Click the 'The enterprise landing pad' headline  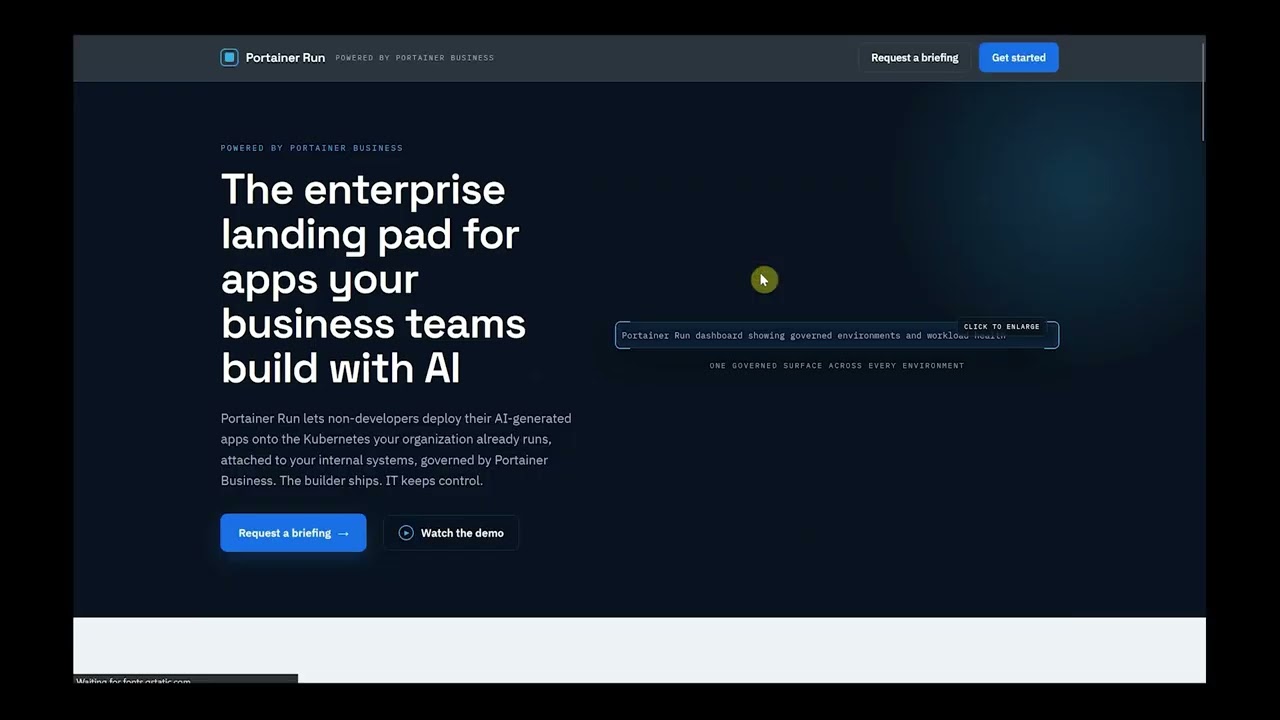373,278
